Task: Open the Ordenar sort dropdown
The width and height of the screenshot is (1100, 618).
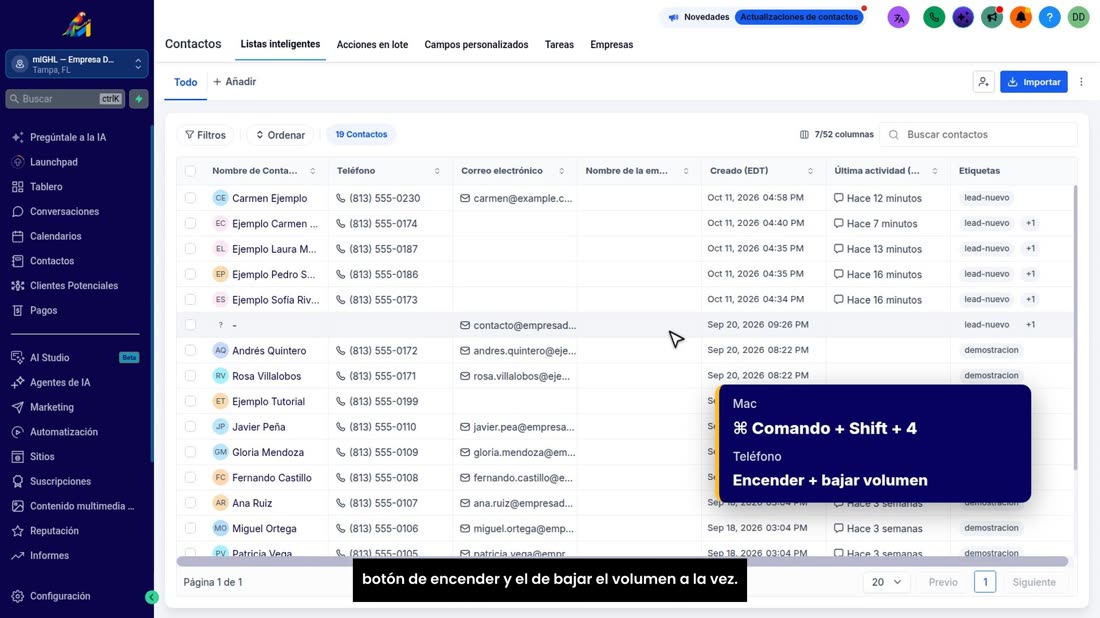Action: pos(280,135)
